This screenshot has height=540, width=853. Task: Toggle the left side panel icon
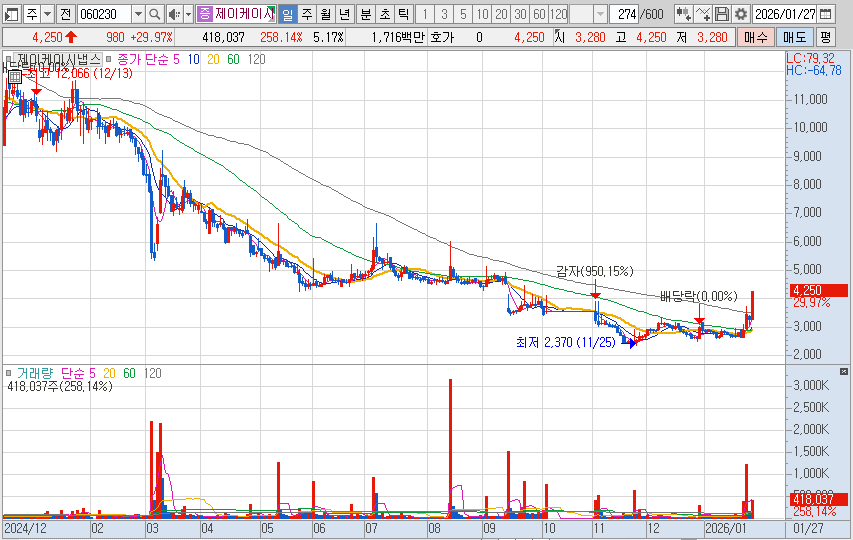tap(11, 14)
